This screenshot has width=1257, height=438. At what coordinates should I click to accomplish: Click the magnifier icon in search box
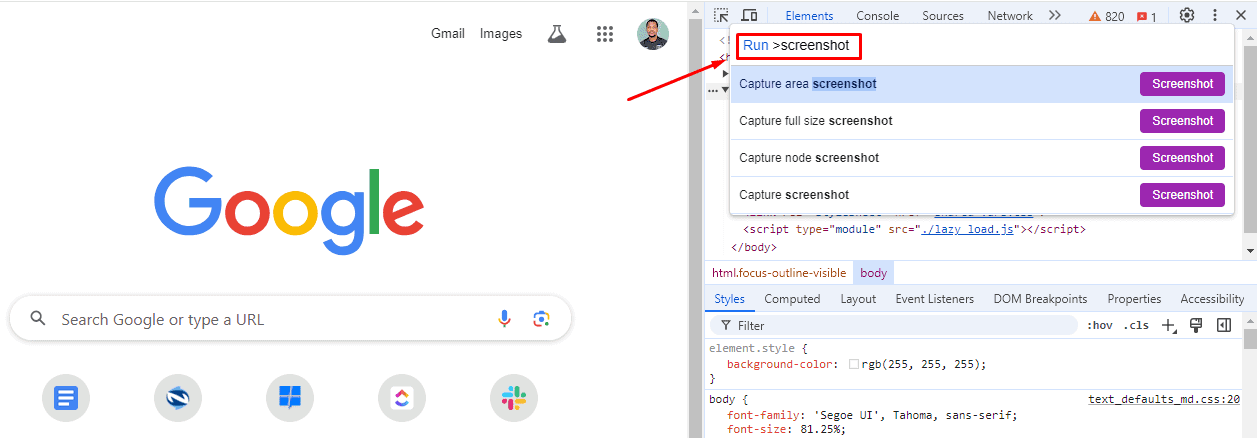(38, 319)
